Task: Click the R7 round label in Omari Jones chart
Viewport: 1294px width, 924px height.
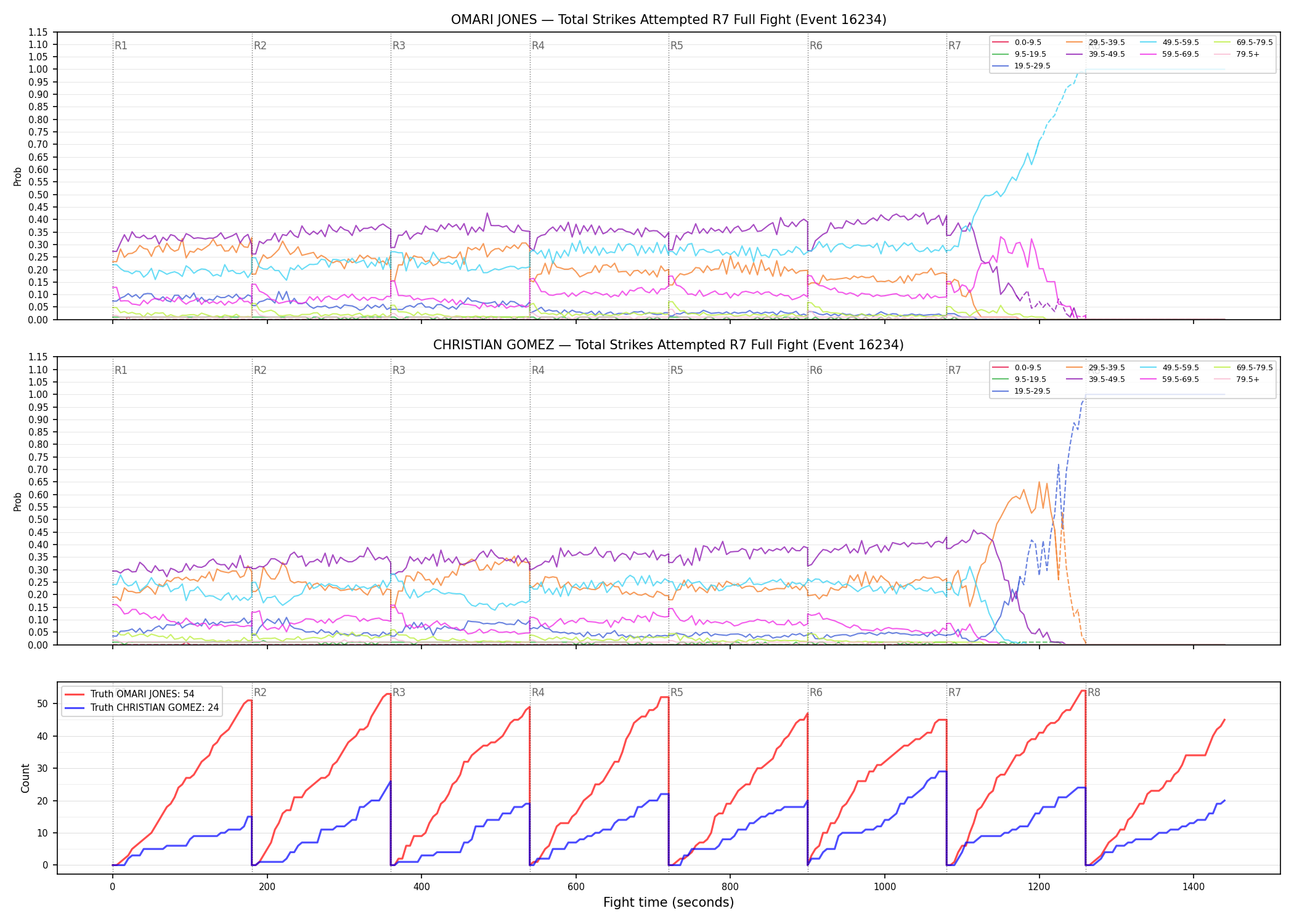Action: [954, 46]
